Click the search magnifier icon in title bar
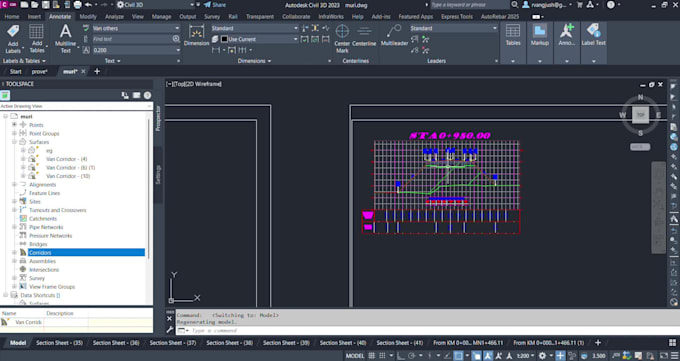This screenshot has height=361, width=680. click(x=515, y=4)
